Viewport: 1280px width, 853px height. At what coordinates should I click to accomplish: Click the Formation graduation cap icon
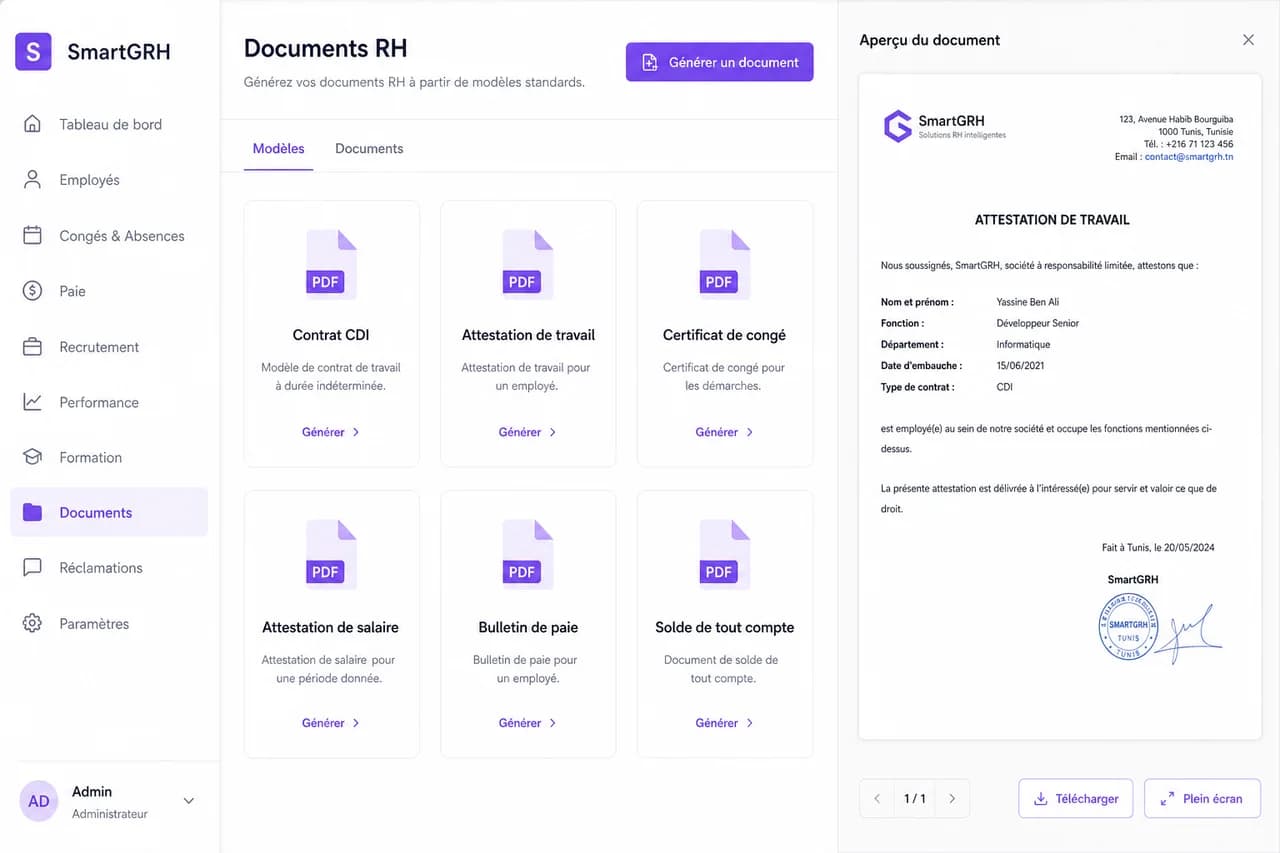32,457
